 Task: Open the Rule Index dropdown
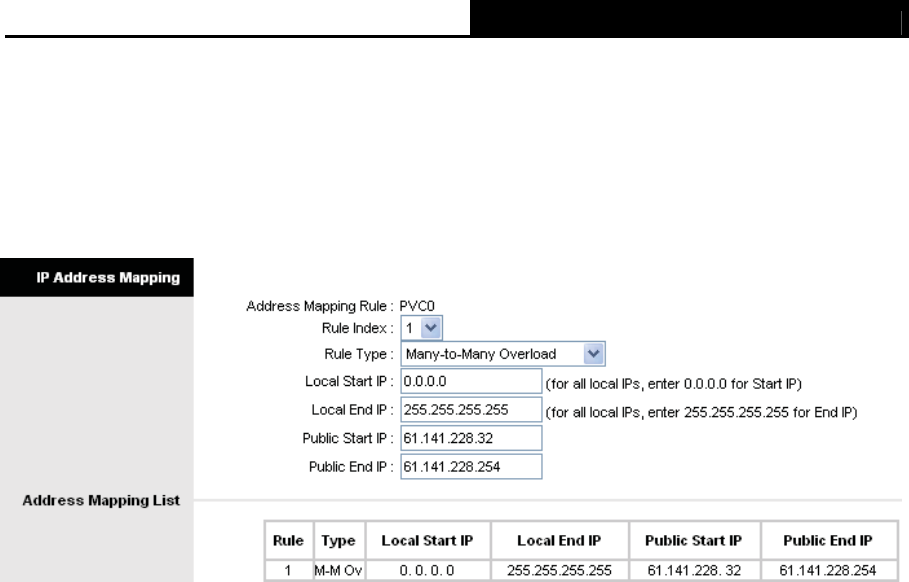pyautogui.click(x=421, y=328)
